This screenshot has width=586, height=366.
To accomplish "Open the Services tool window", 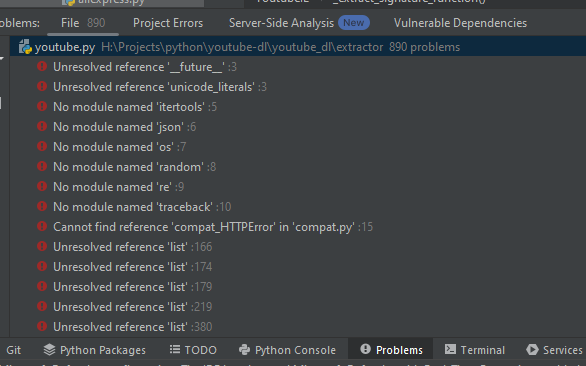I will tap(555, 350).
